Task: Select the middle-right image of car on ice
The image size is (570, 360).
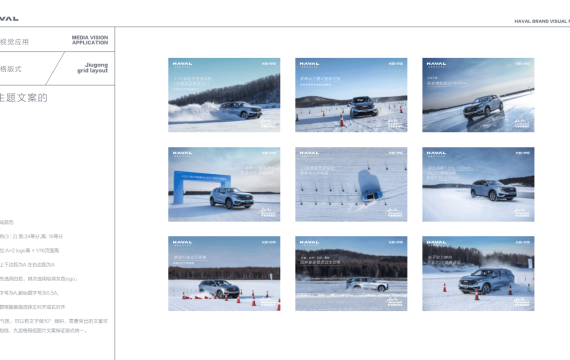Action: tap(478, 184)
